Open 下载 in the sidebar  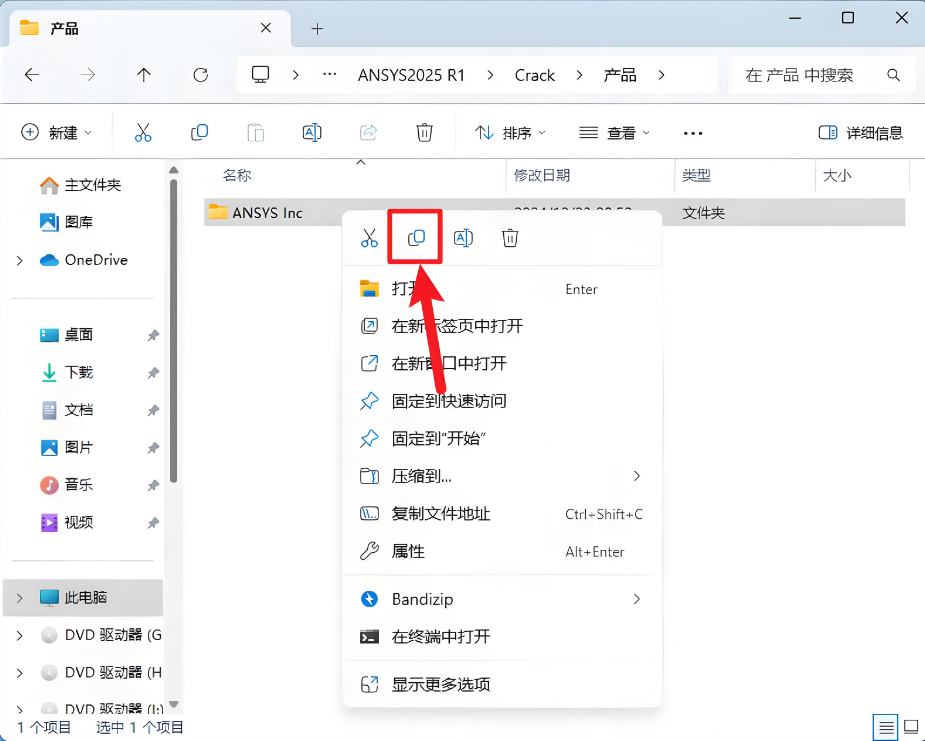[67, 372]
